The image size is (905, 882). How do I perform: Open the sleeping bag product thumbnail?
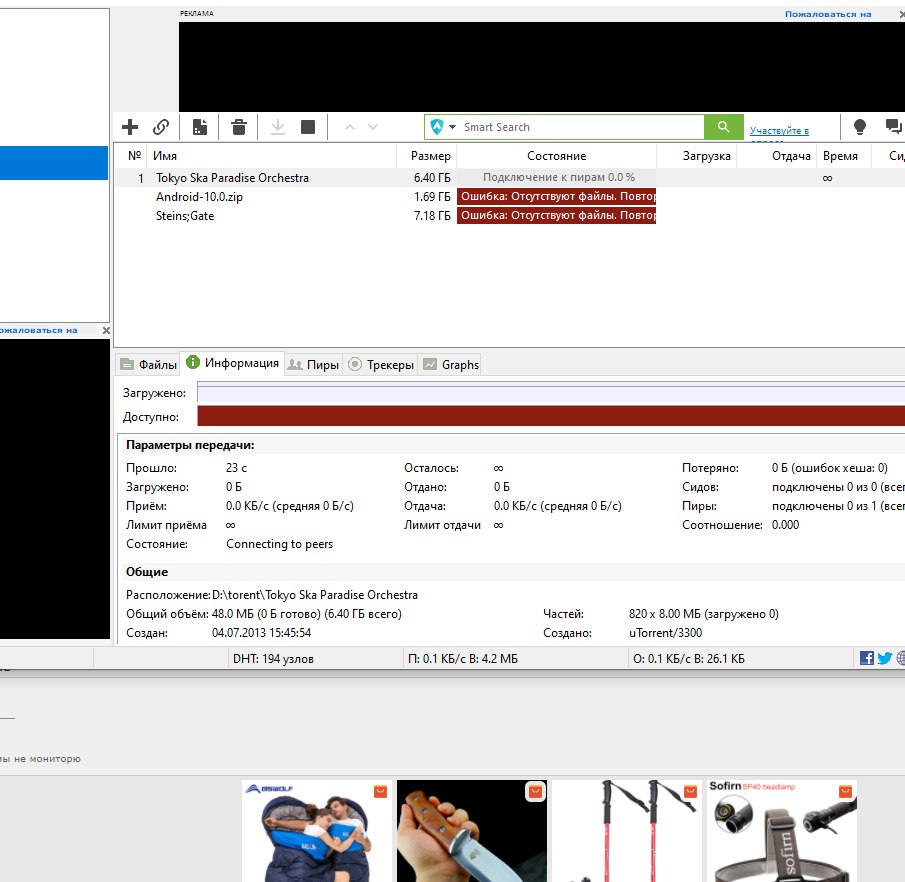point(317,831)
